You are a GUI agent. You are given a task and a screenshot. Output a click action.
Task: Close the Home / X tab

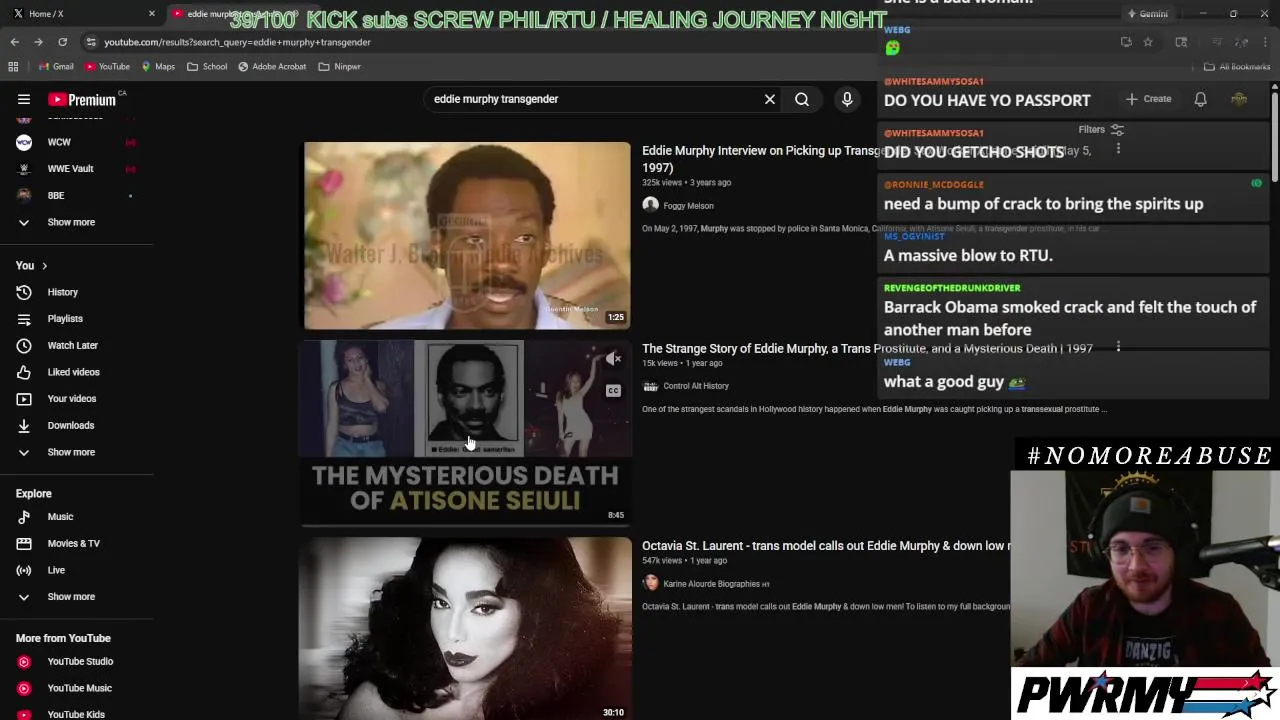click(x=152, y=14)
